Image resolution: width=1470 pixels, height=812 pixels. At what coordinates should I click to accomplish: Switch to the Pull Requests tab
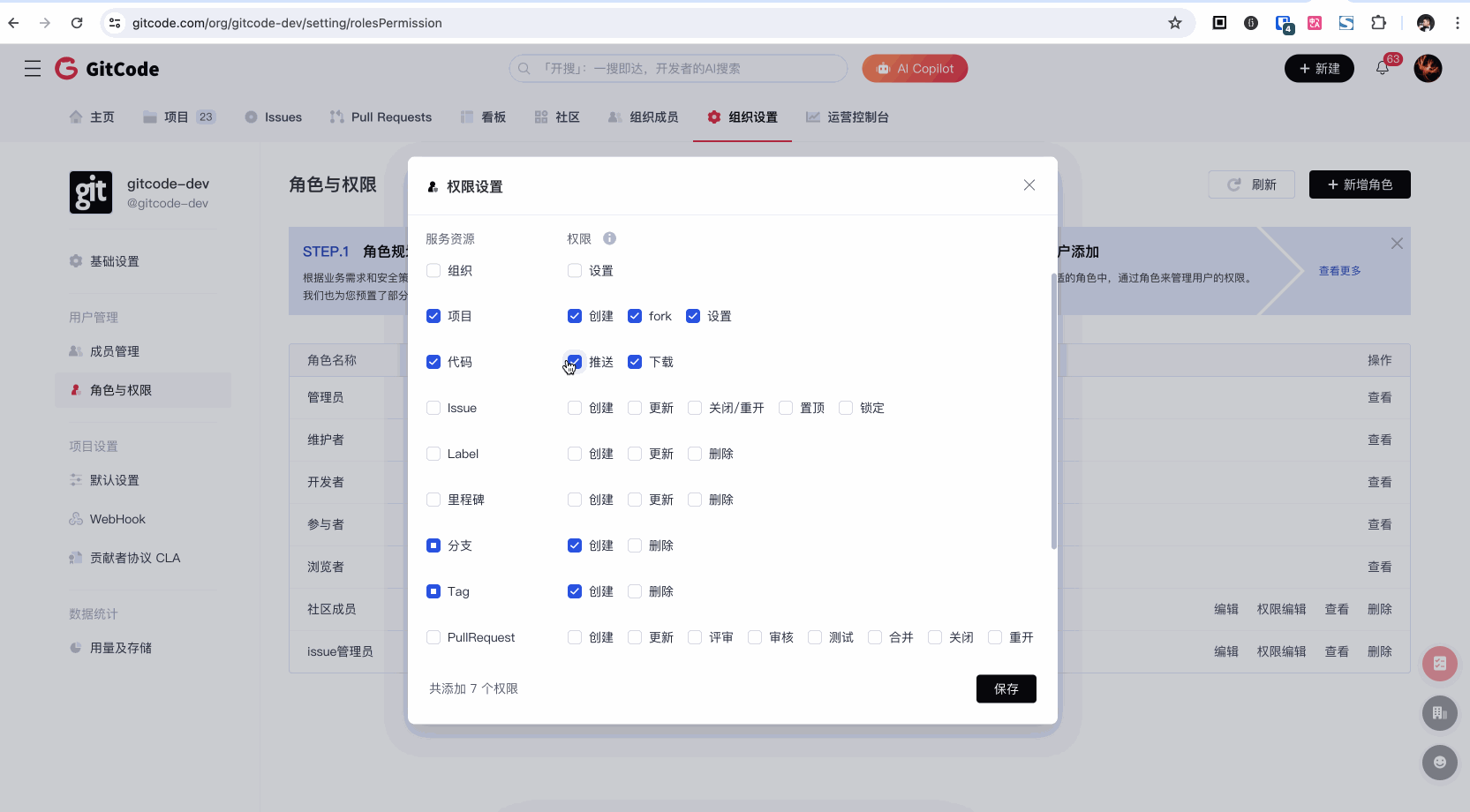pos(381,117)
